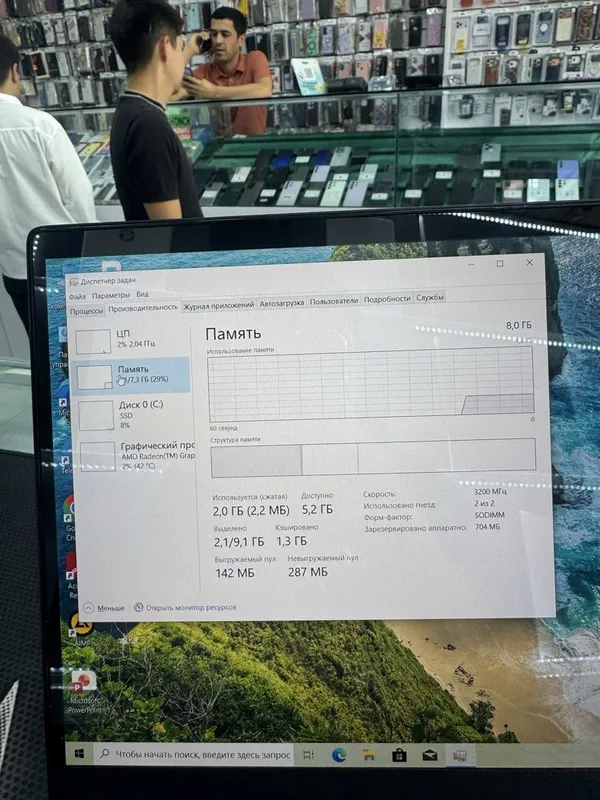Click the taskbar search input field
The height and width of the screenshot is (800, 600).
tap(194, 754)
